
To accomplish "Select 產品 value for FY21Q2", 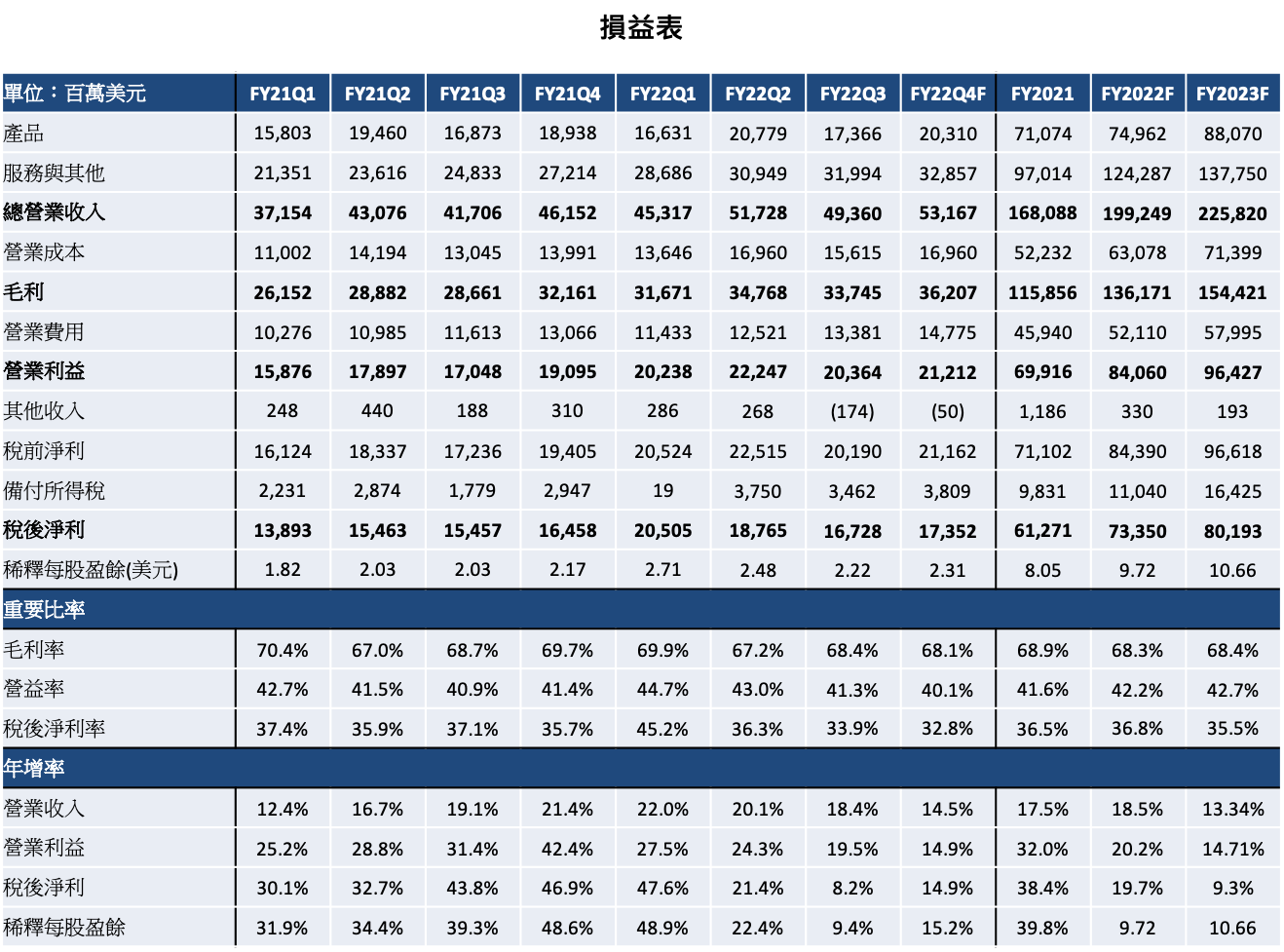I will coord(377,133).
